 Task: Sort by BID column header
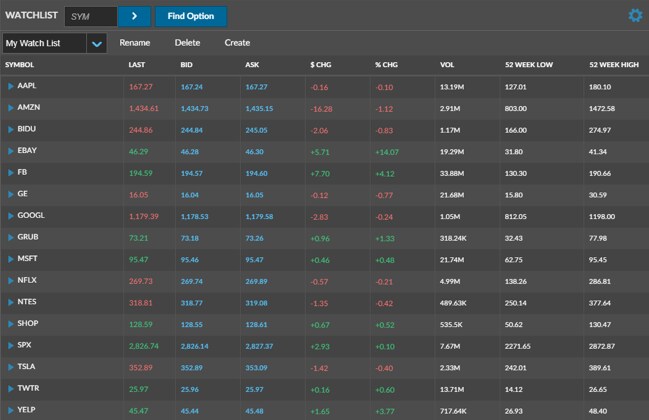click(x=186, y=65)
